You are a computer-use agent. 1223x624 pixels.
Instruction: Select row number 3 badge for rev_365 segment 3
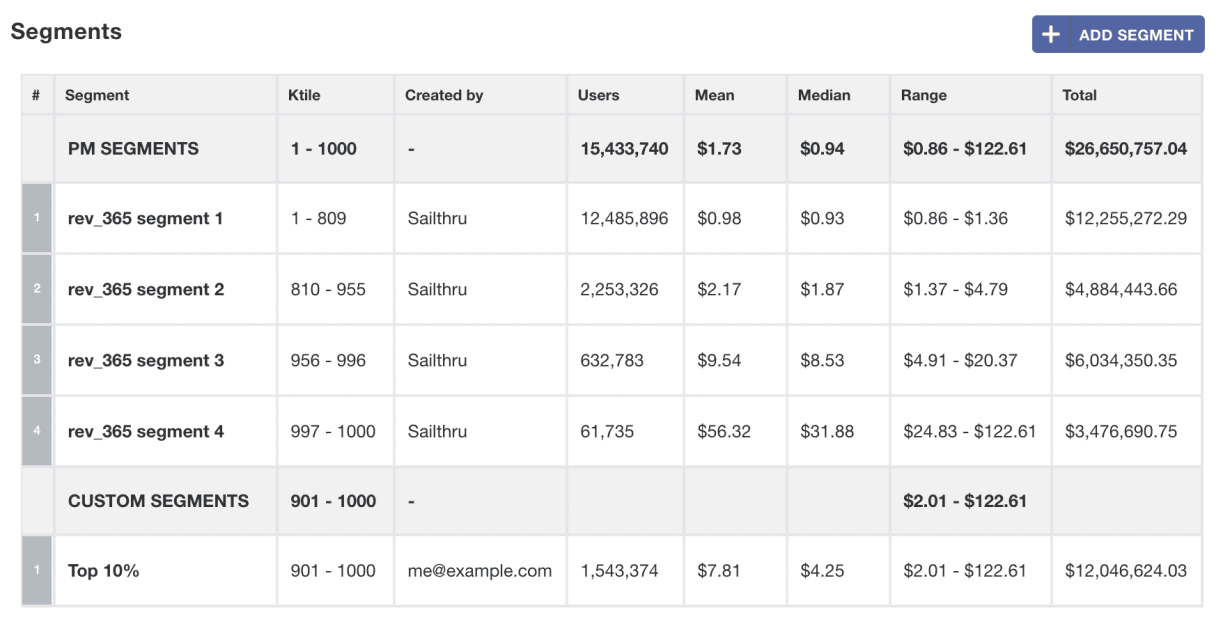pyautogui.click(x=37, y=360)
